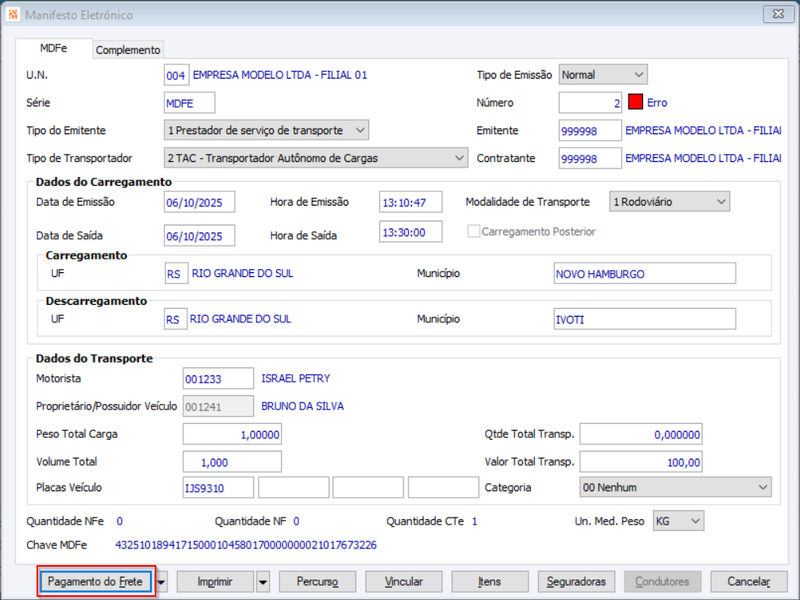Click into the Motorista code field
This screenshot has width=800, height=600.
click(x=218, y=379)
